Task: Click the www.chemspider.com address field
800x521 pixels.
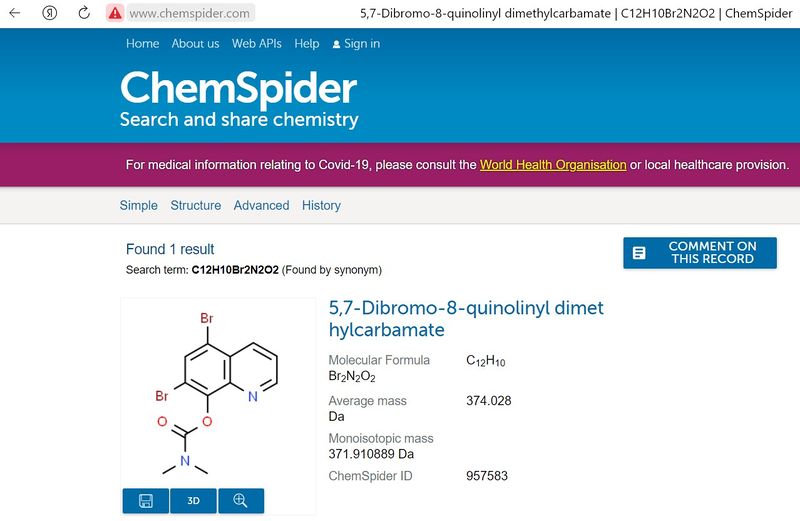Action: tap(191, 13)
